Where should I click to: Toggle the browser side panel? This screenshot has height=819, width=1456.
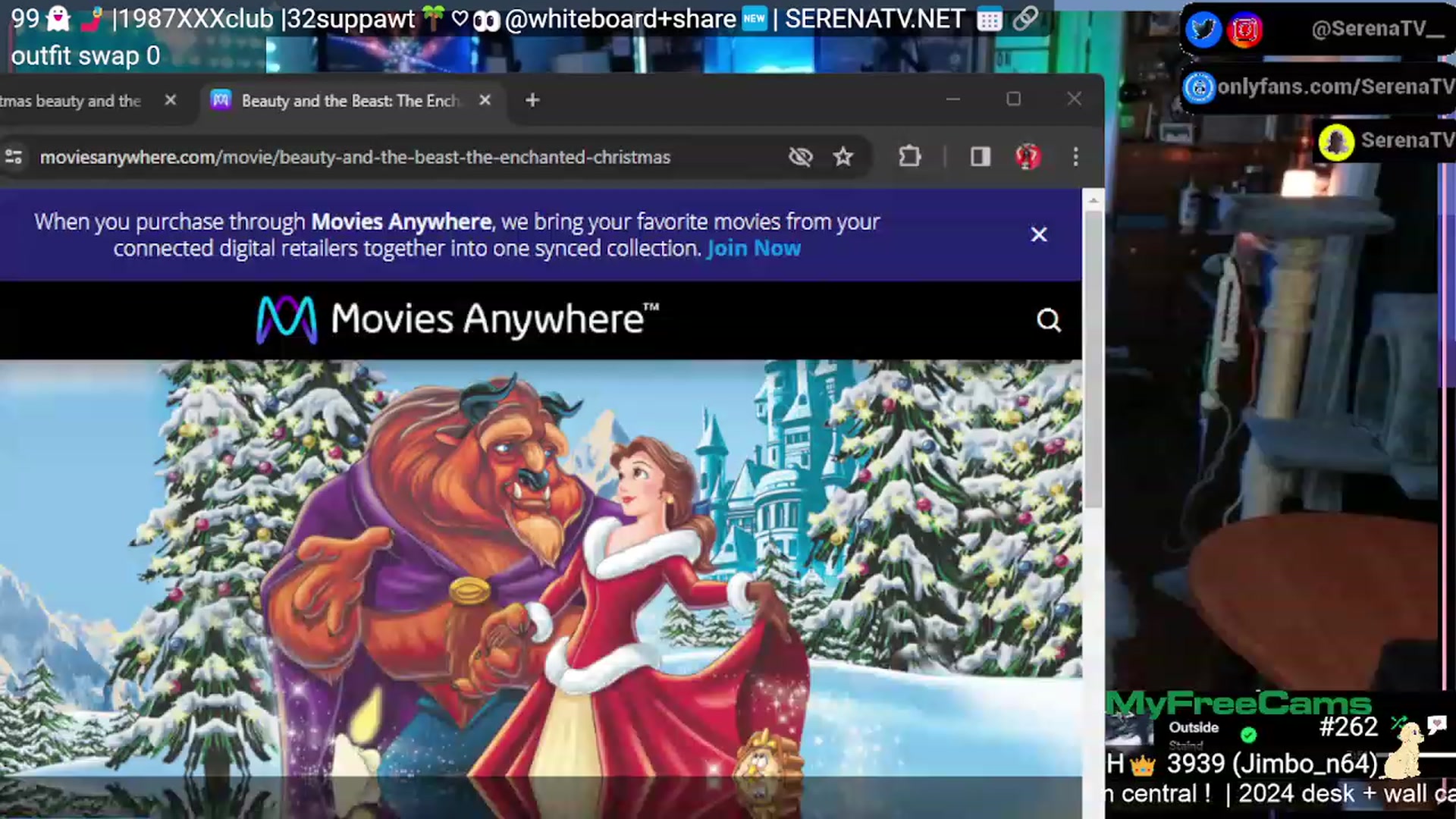(981, 157)
